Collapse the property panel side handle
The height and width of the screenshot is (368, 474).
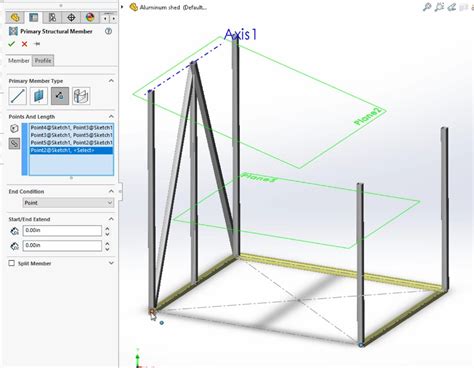[120, 191]
